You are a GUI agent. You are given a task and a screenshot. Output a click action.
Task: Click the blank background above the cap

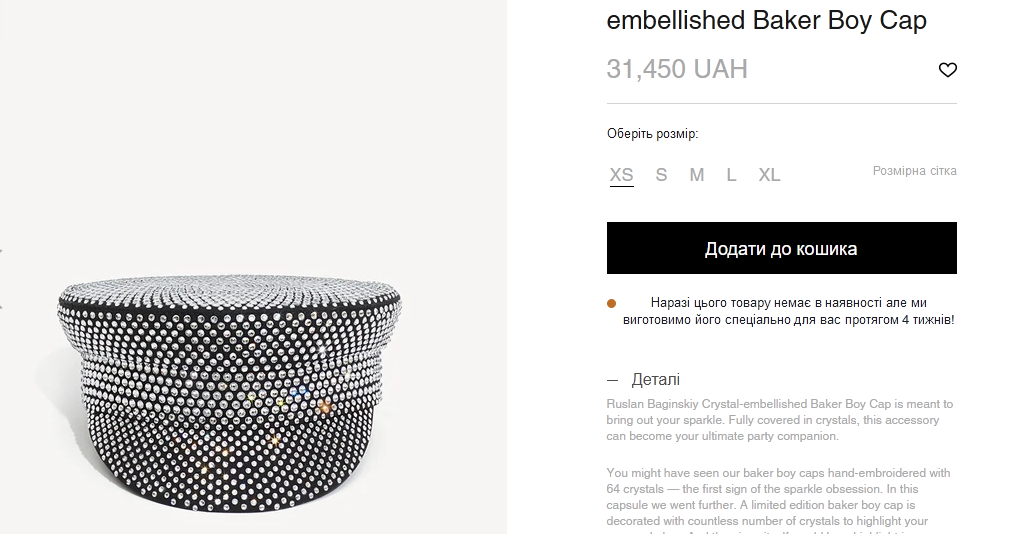point(250,130)
